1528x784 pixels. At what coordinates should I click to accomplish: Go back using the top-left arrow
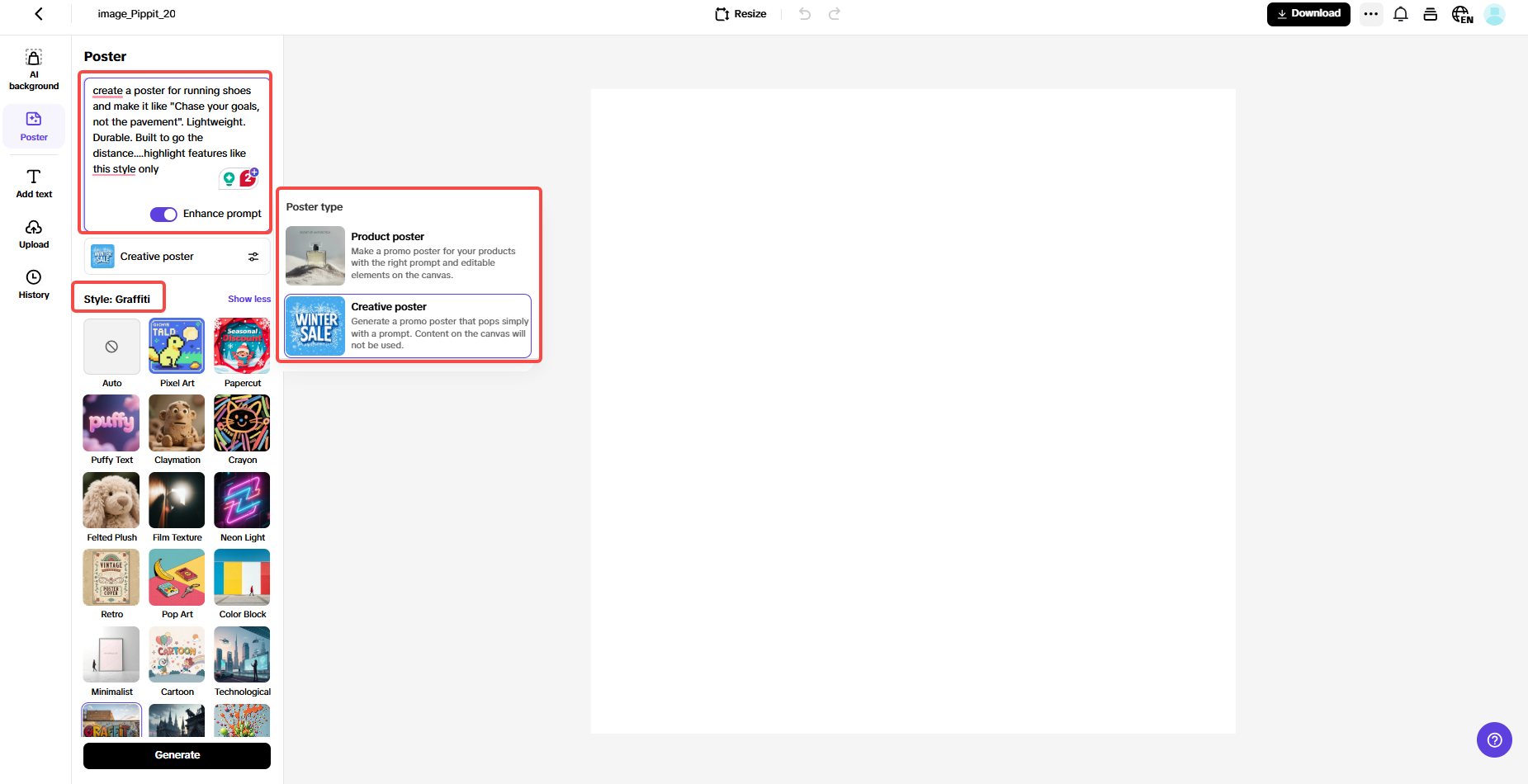(x=39, y=14)
